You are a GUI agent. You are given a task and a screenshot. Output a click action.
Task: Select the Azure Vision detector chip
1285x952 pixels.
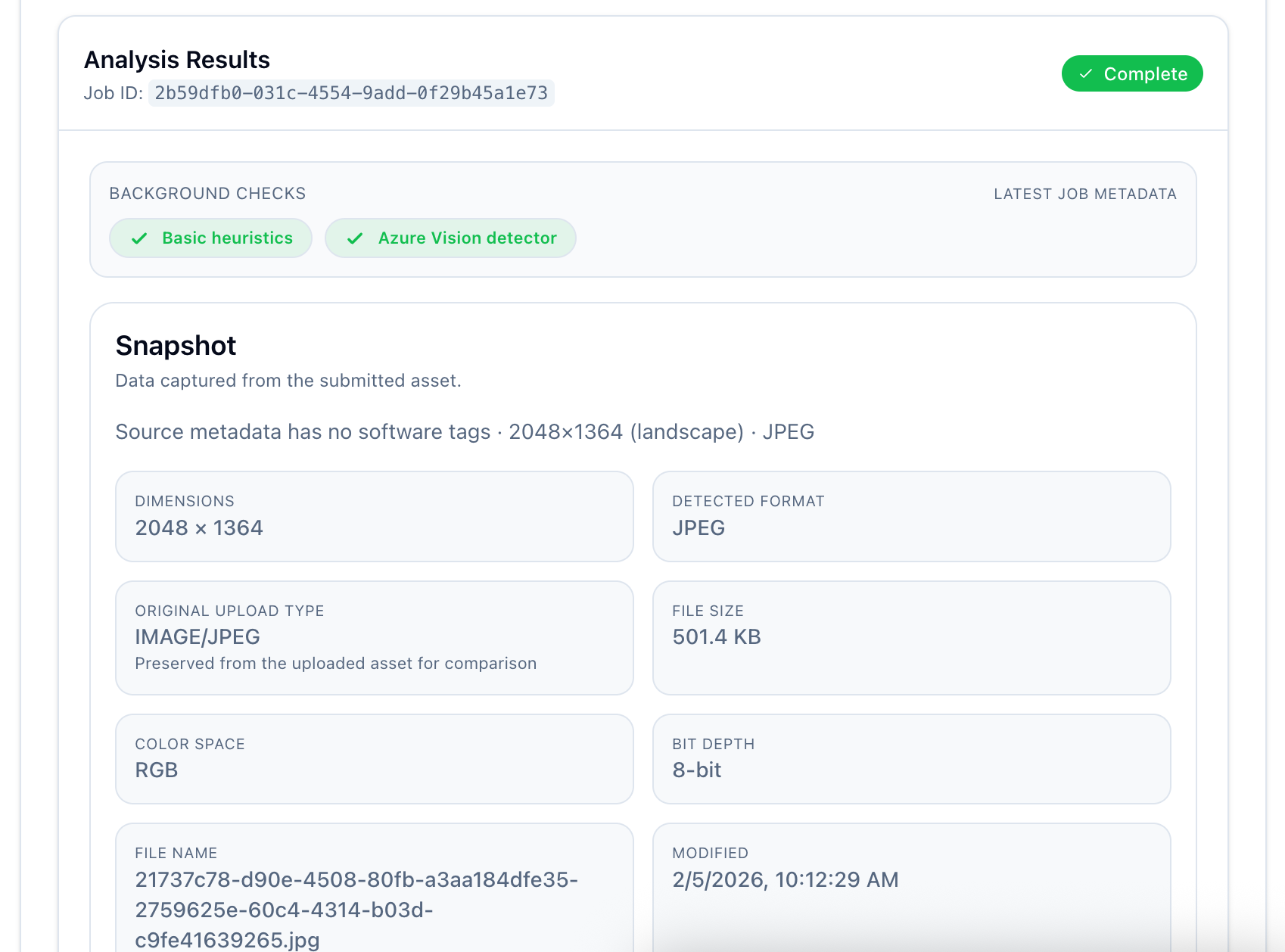450,238
